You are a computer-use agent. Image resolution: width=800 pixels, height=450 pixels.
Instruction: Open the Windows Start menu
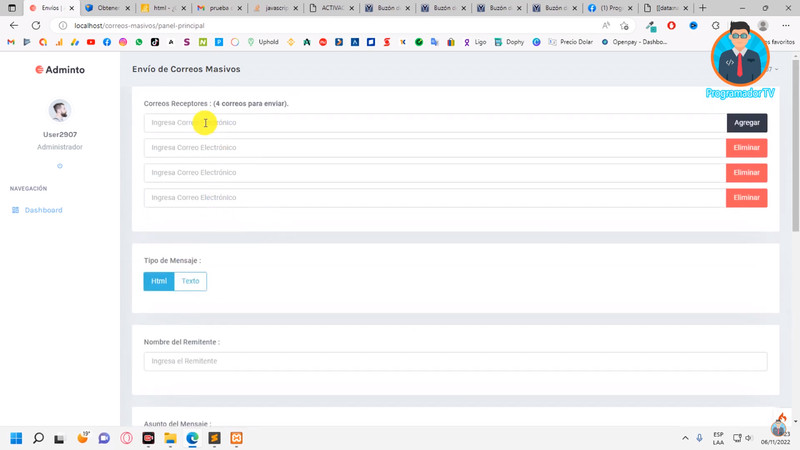pos(16,438)
